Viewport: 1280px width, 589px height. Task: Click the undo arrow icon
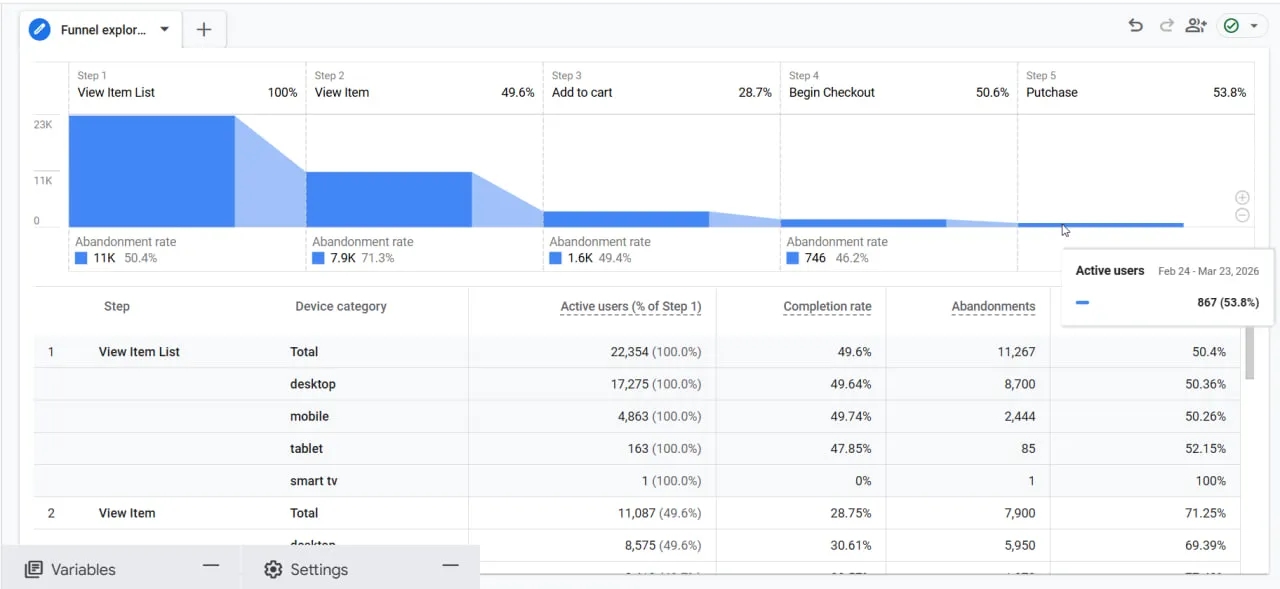coord(1135,26)
